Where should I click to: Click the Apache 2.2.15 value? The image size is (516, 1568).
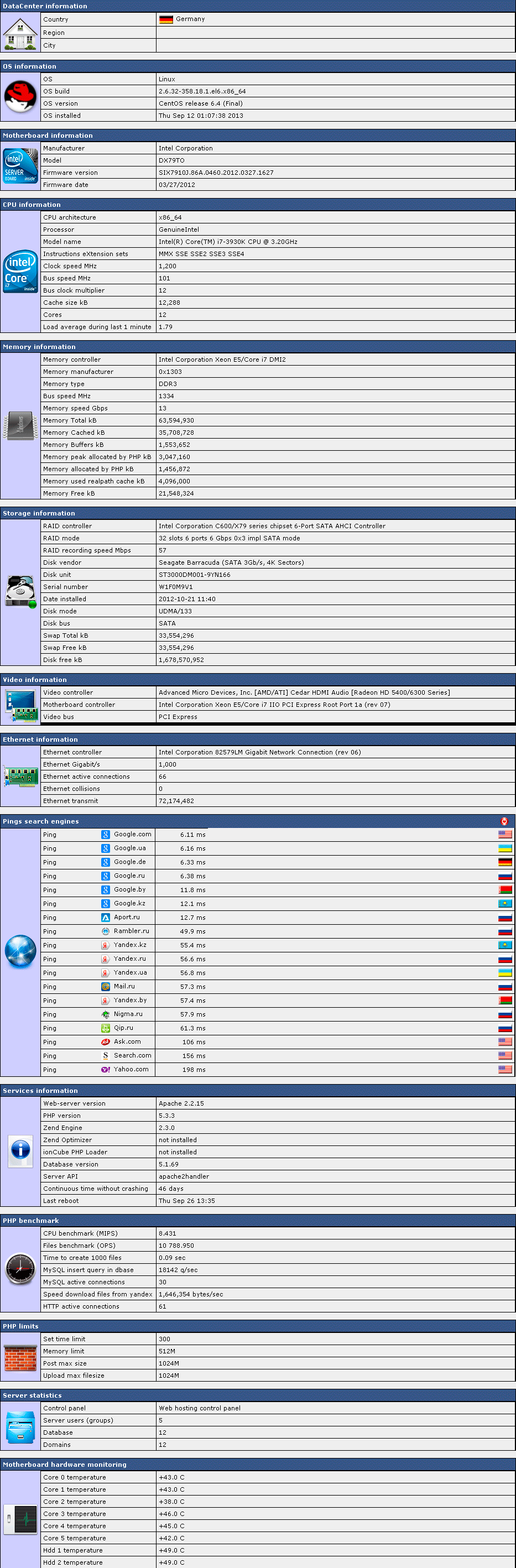[181, 1103]
